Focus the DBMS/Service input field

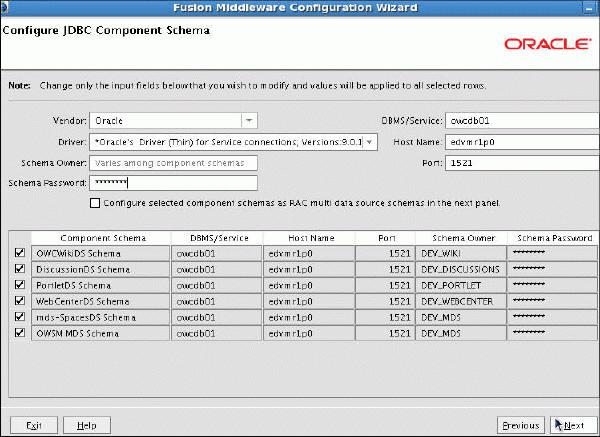coord(522,121)
